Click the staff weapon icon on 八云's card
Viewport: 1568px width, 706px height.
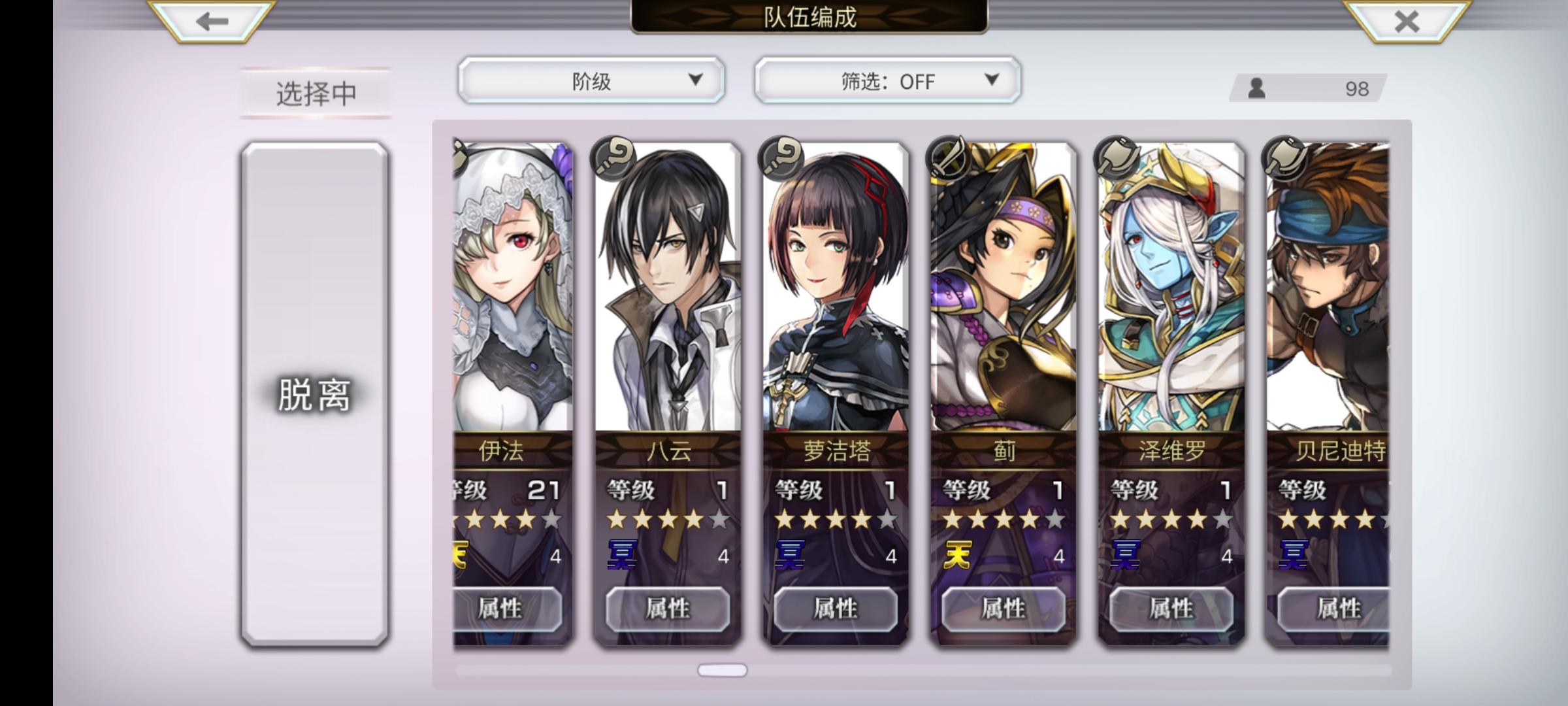click(x=613, y=158)
